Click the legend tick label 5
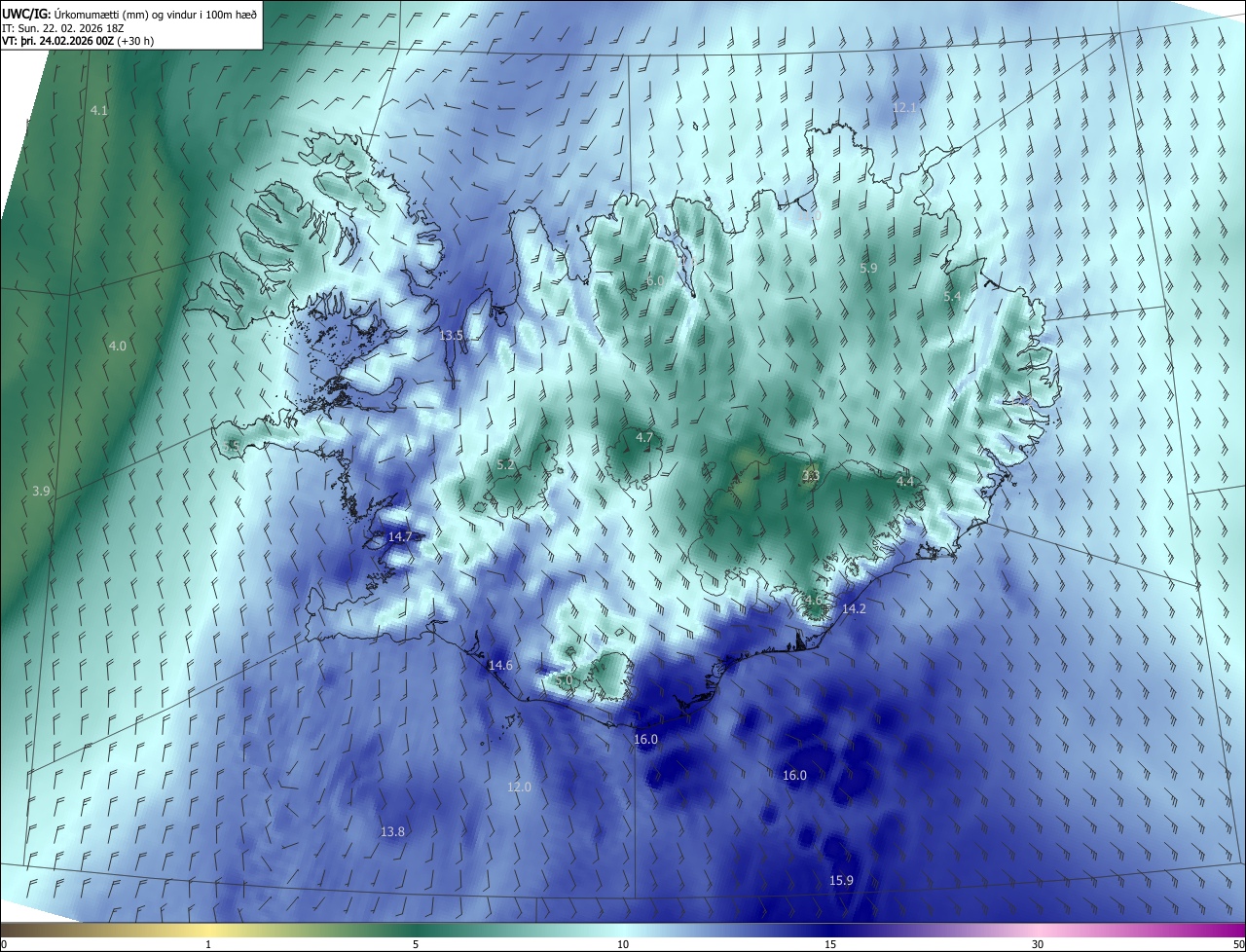This screenshot has width=1246, height=952. pyautogui.click(x=416, y=945)
